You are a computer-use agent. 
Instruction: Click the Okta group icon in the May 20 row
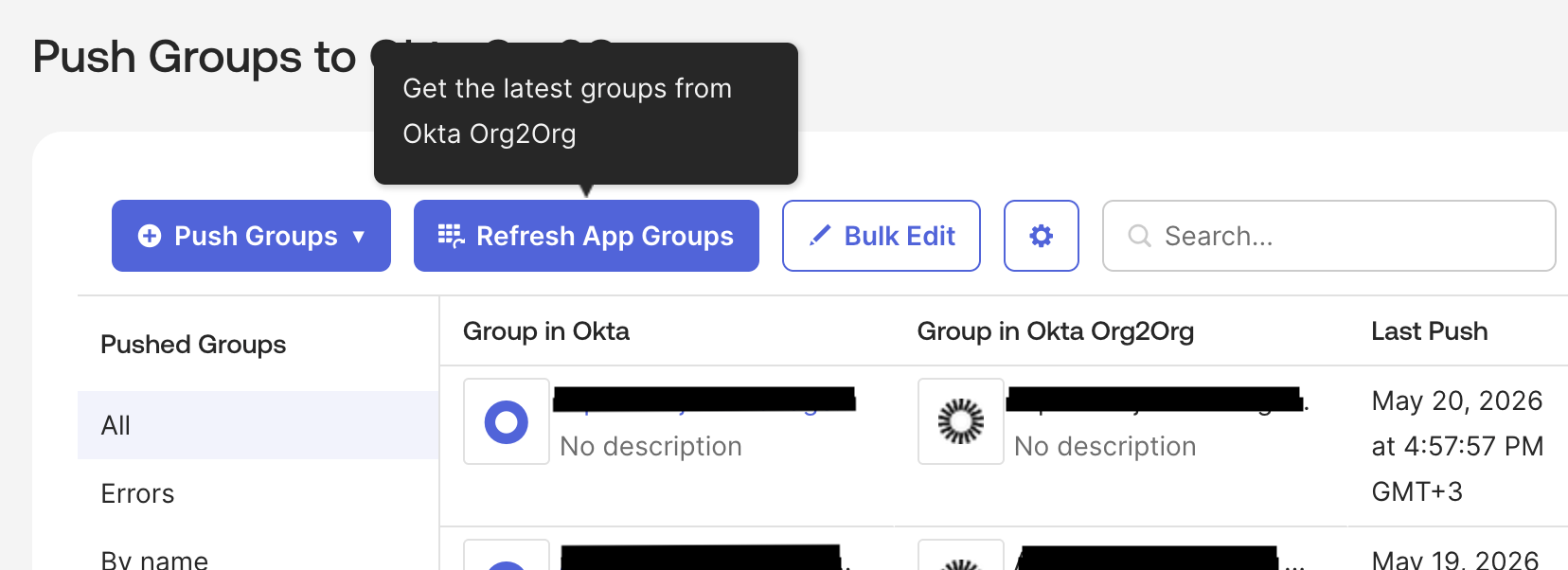507,421
